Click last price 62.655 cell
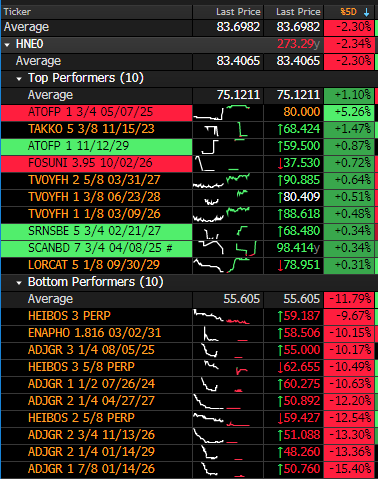The width and height of the screenshot is (378, 479). coord(293,367)
